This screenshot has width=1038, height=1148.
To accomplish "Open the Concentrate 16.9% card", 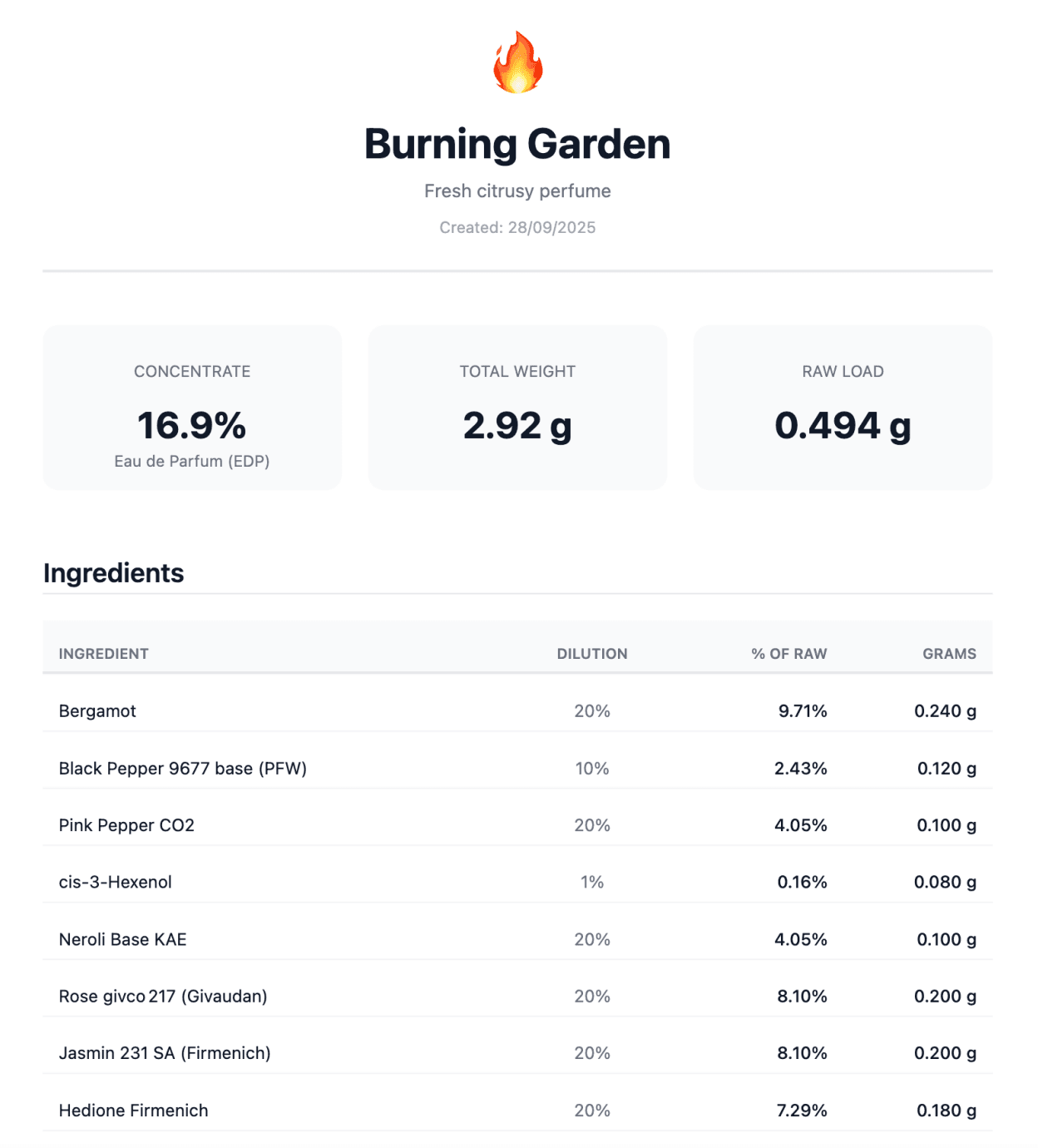I will [192, 408].
